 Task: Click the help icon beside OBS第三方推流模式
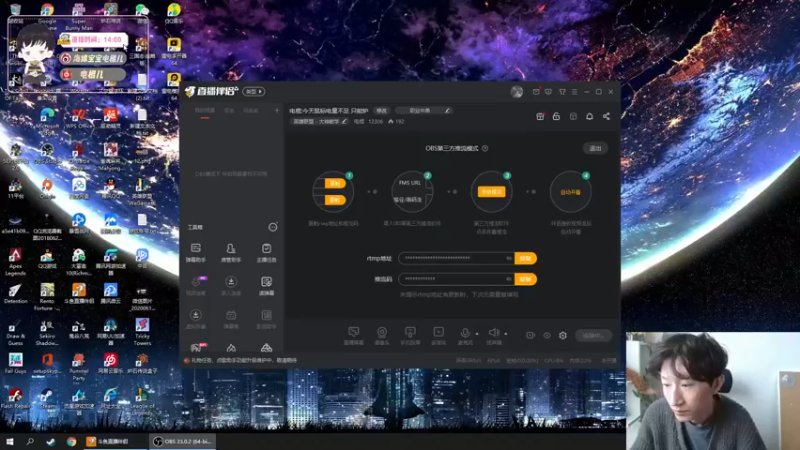click(485, 148)
